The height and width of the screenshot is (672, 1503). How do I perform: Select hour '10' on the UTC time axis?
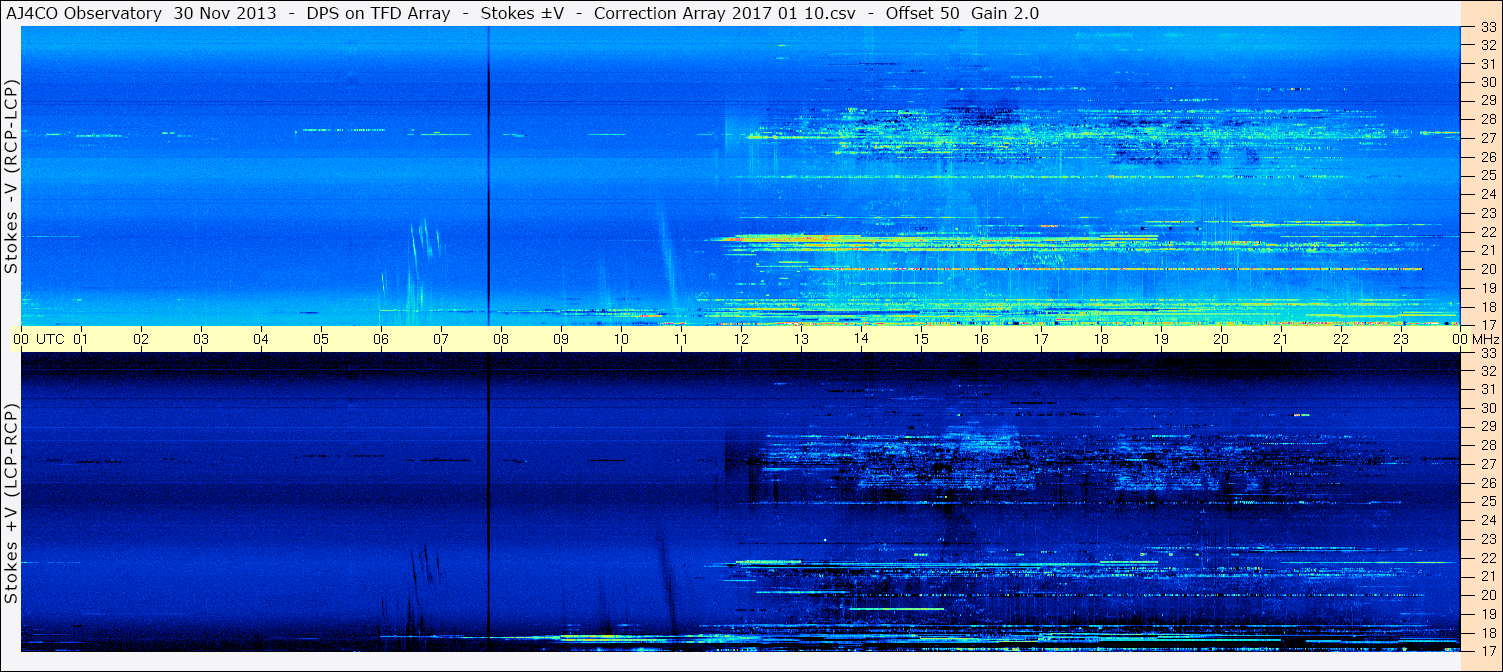pos(621,340)
